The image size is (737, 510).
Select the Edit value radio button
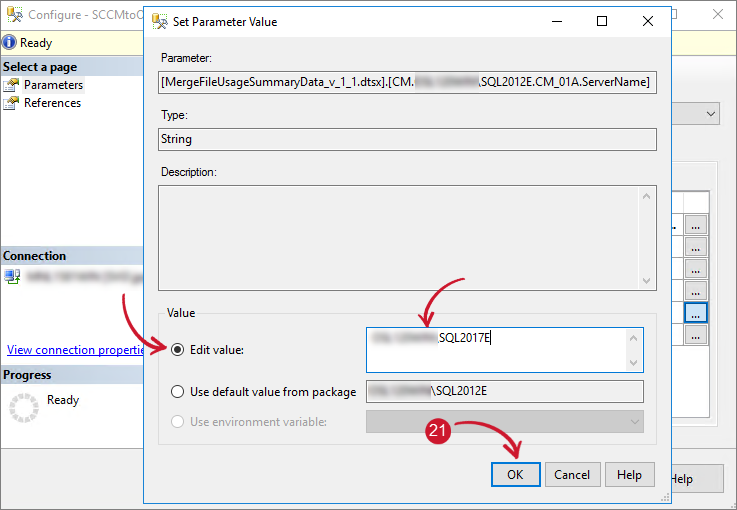point(177,350)
